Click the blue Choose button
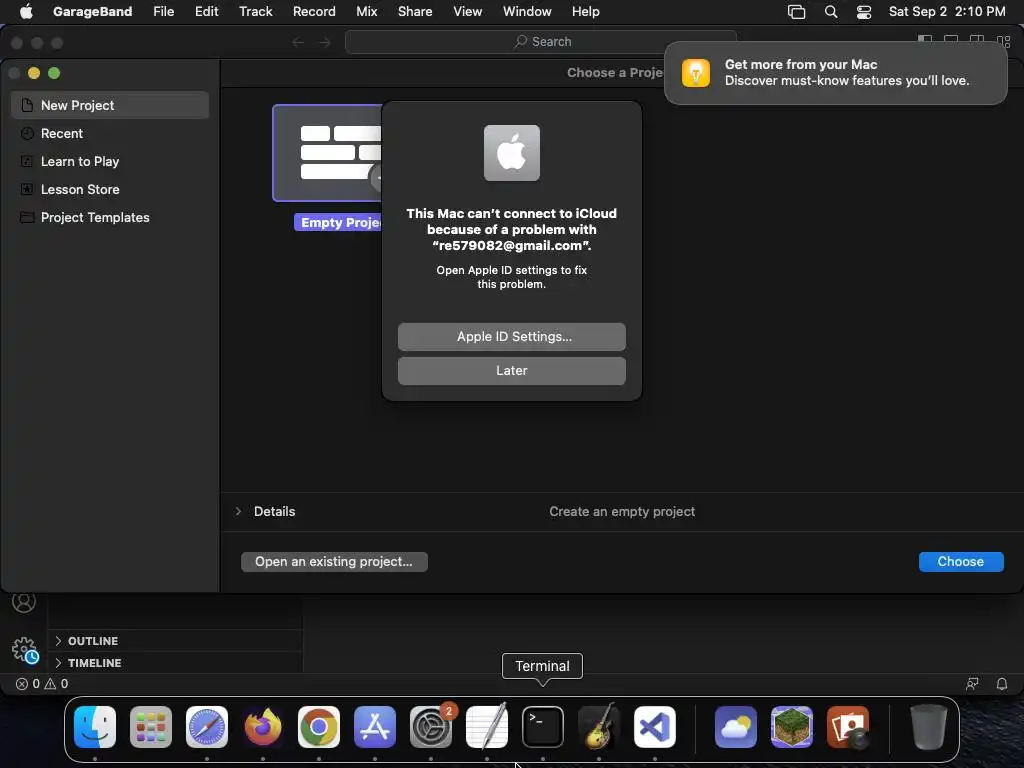This screenshot has height=768, width=1024. (961, 562)
